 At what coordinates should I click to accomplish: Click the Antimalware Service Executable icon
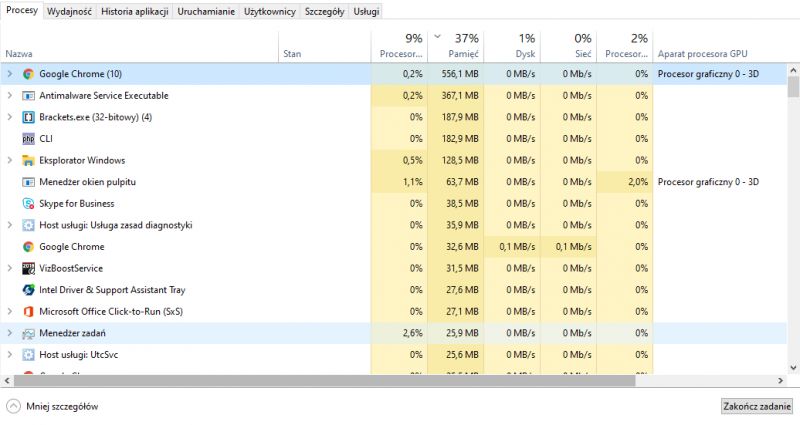(x=29, y=95)
